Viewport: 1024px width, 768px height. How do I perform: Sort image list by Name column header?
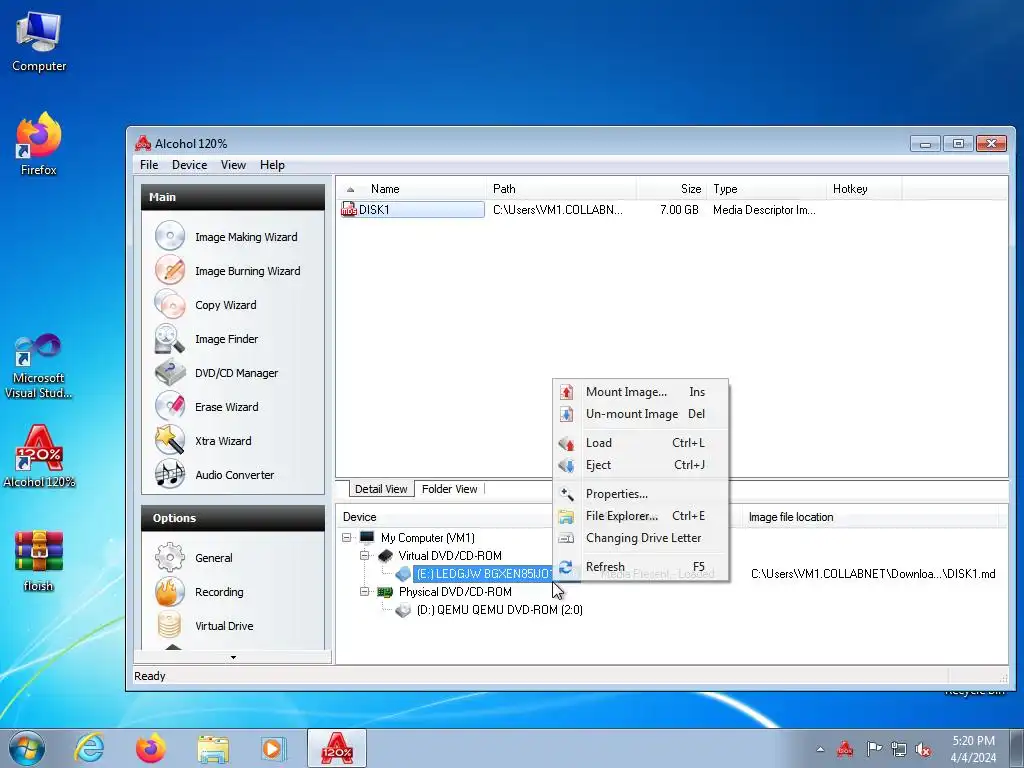click(x=411, y=189)
